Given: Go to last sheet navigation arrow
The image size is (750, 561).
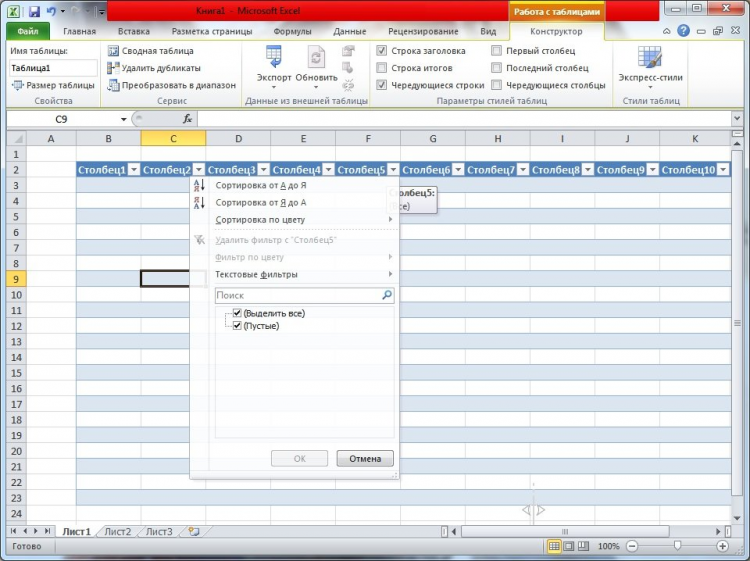Looking at the screenshot, I should 47,531.
